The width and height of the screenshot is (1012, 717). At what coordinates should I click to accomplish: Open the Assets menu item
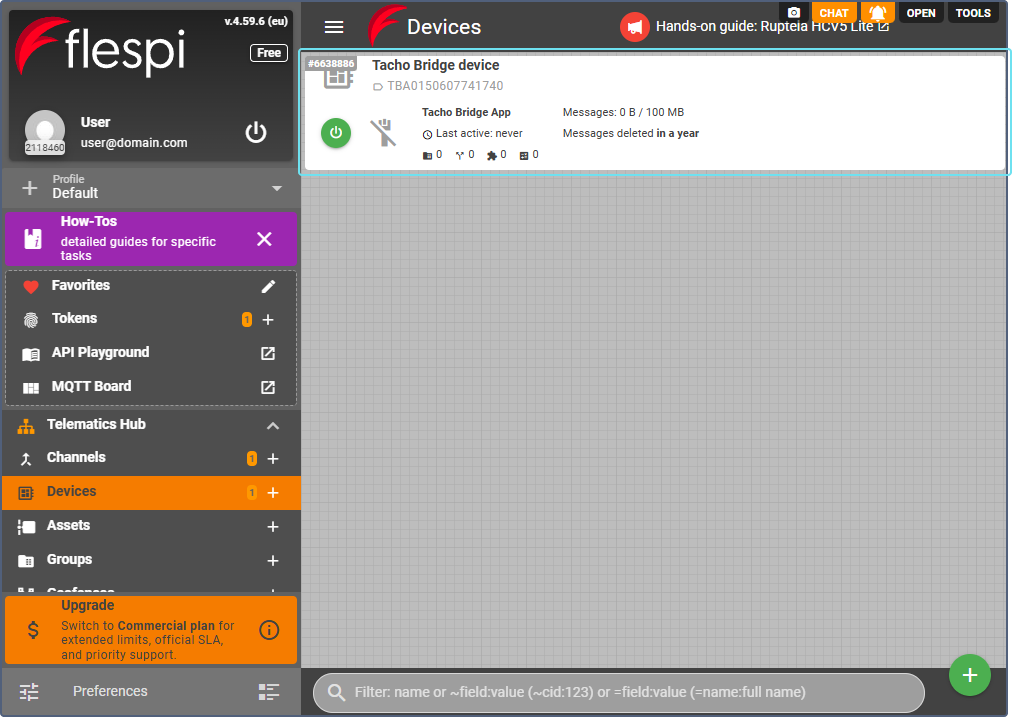tap(68, 526)
